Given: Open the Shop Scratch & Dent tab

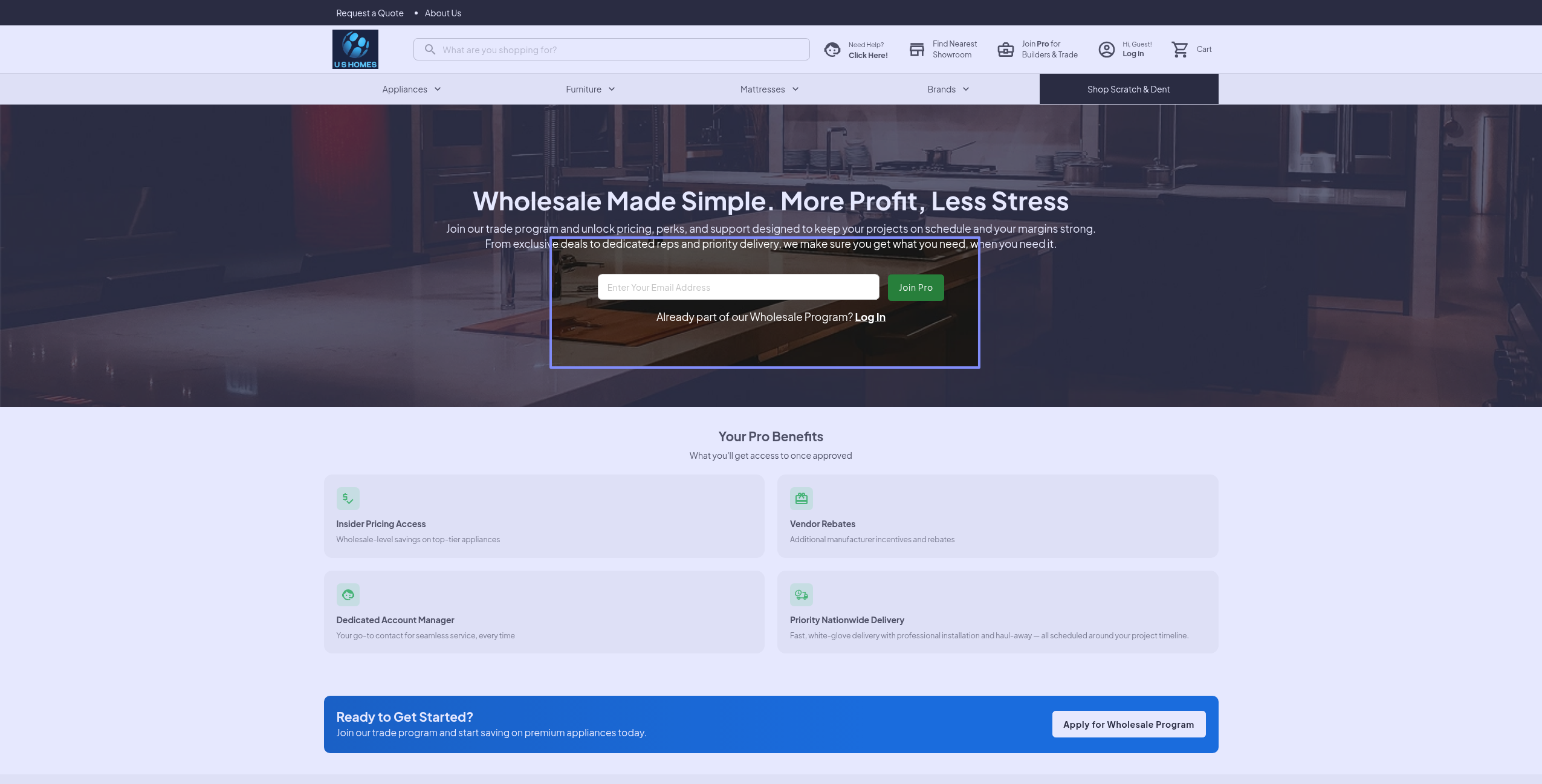Looking at the screenshot, I should tap(1128, 89).
